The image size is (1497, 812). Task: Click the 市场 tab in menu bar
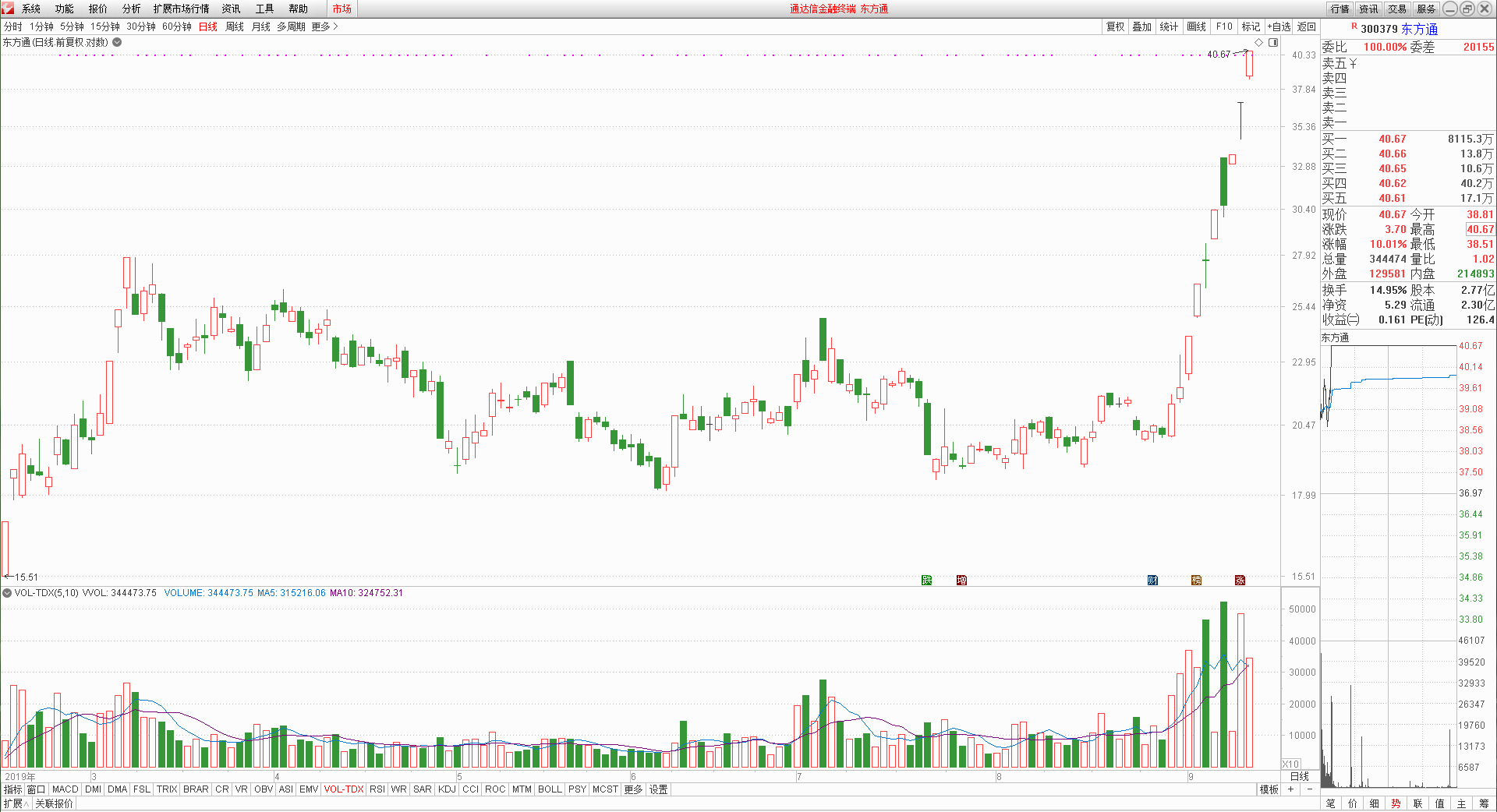(342, 9)
